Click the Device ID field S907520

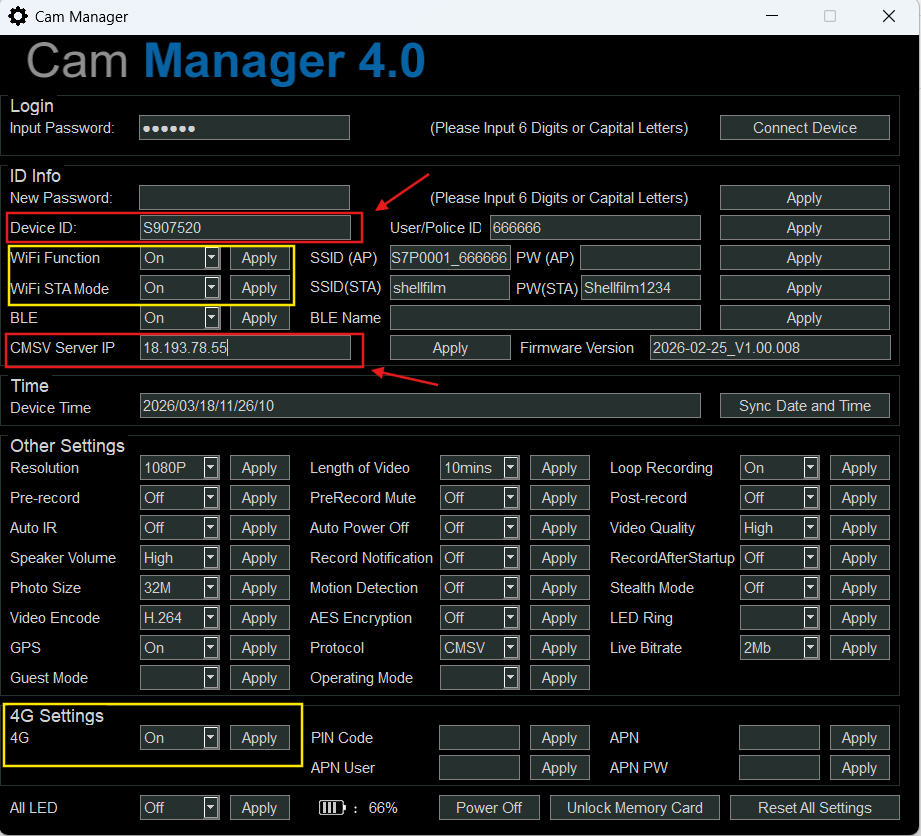(246, 228)
